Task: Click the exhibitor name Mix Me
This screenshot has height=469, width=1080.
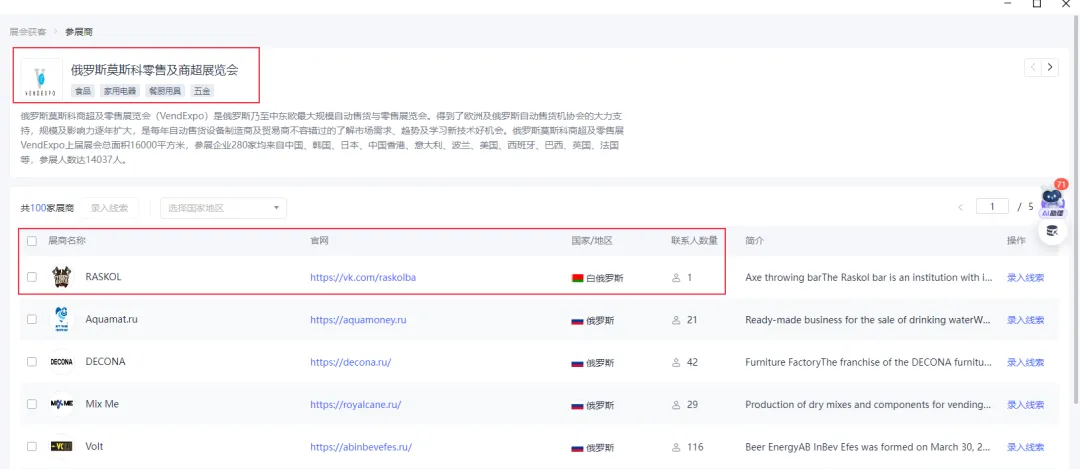Action: pyautogui.click(x=102, y=404)
